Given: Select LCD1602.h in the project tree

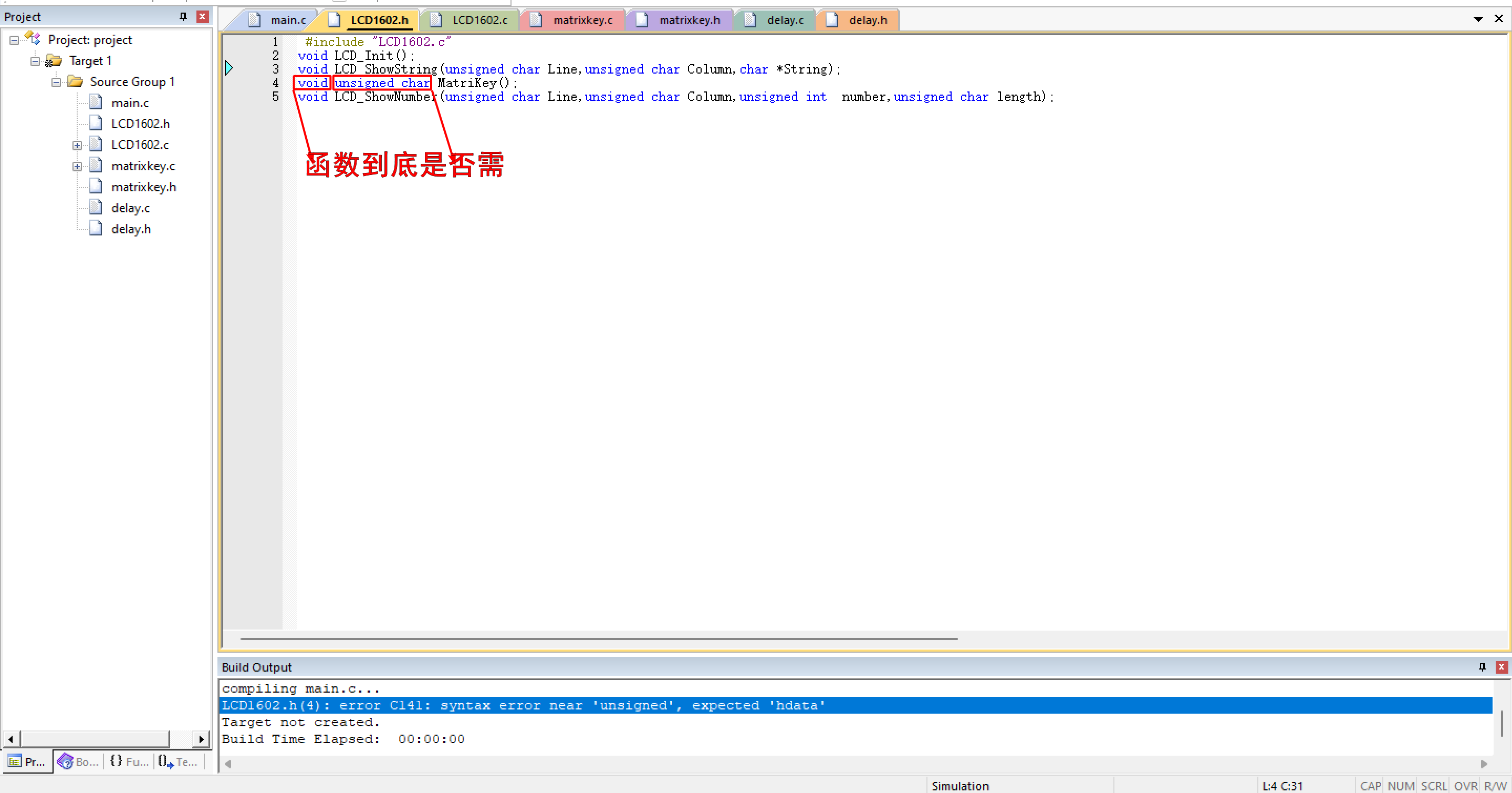Looking at the screenshot, I should pos(140,123).
